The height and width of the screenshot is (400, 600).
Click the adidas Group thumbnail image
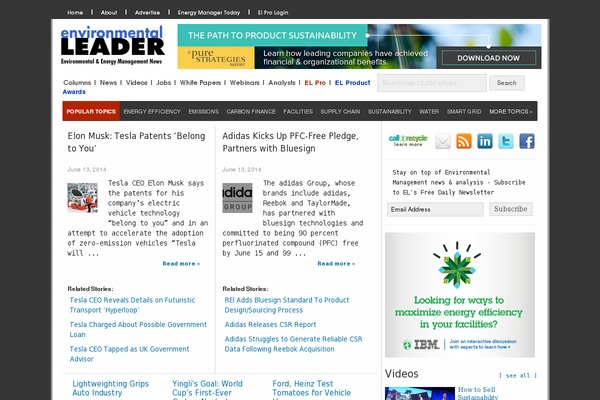pyautogui.click(x=237, y=198)
